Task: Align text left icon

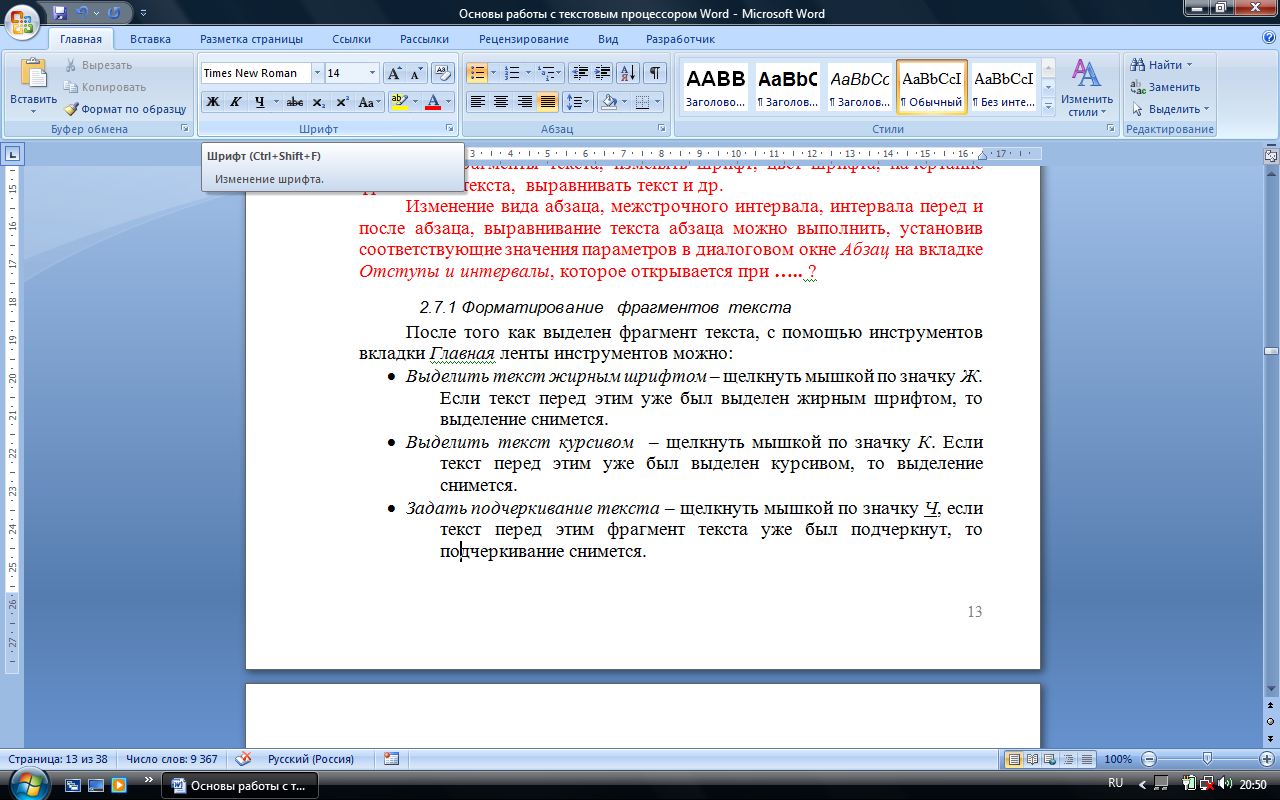Action: (x=478, y=102)
